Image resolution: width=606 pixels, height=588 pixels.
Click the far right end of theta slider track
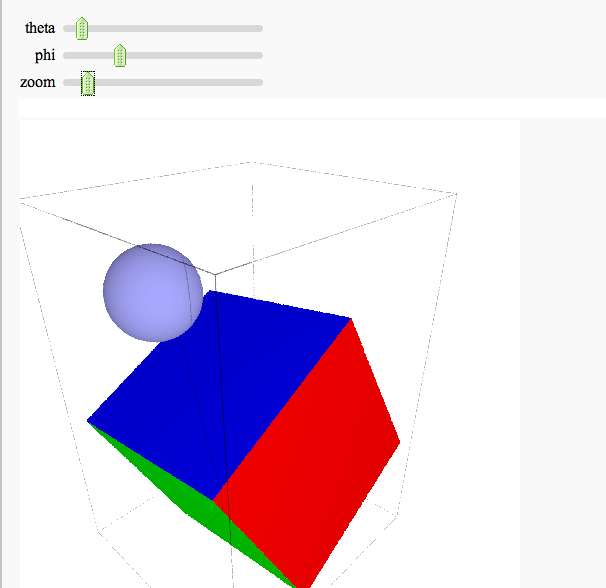[x=259, y=29]
